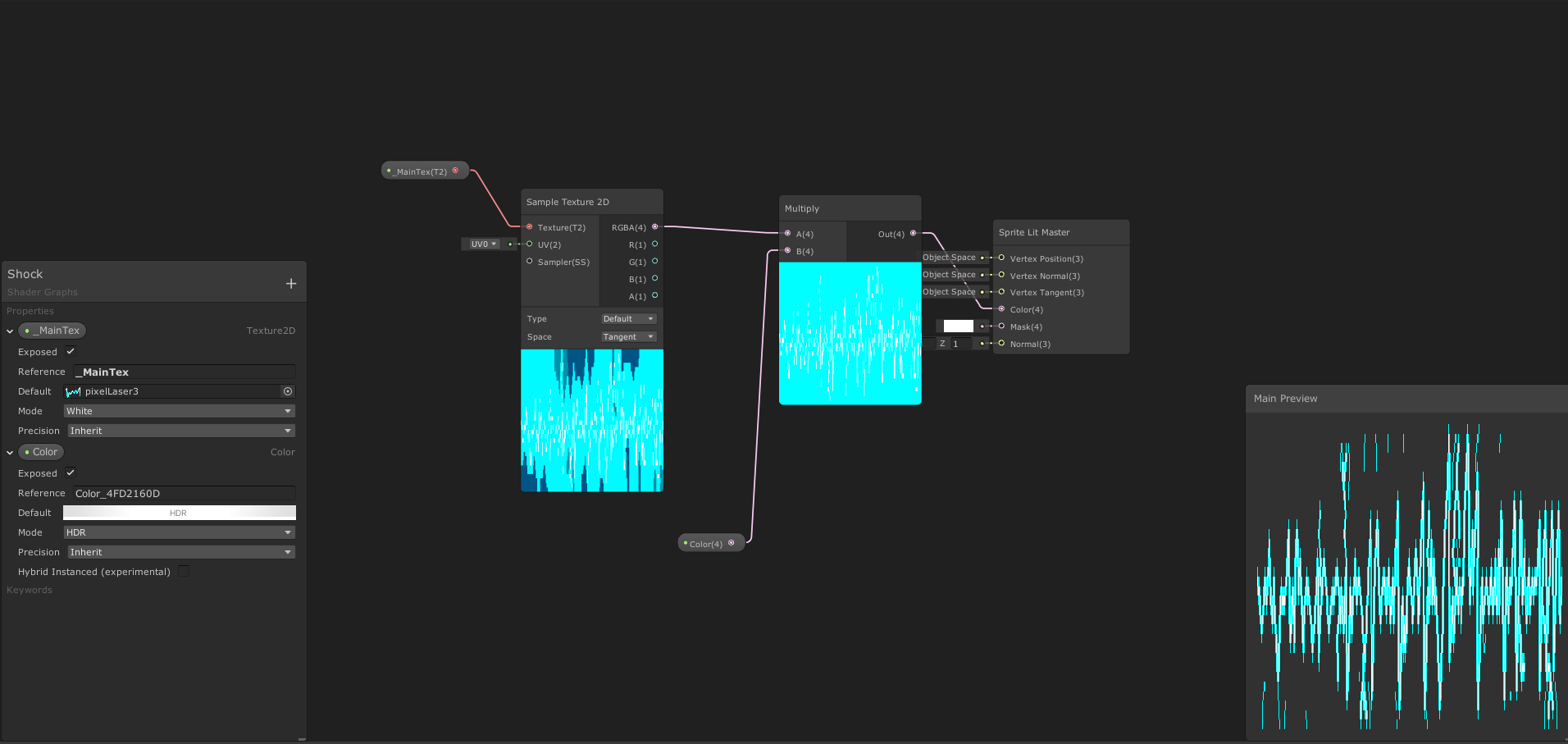Click the RGBA(4) output port on Sample Texture 2D

(654, 227)
